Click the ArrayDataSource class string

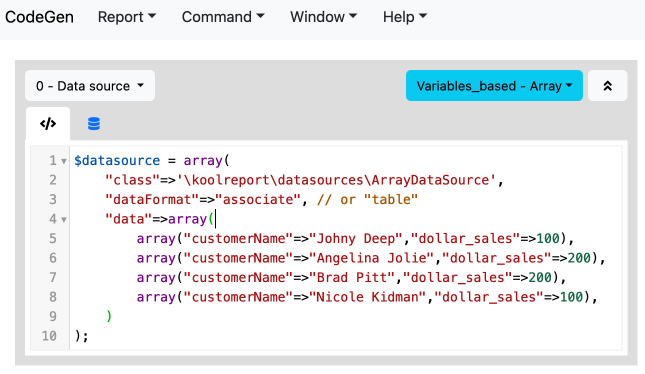point(336,180)
